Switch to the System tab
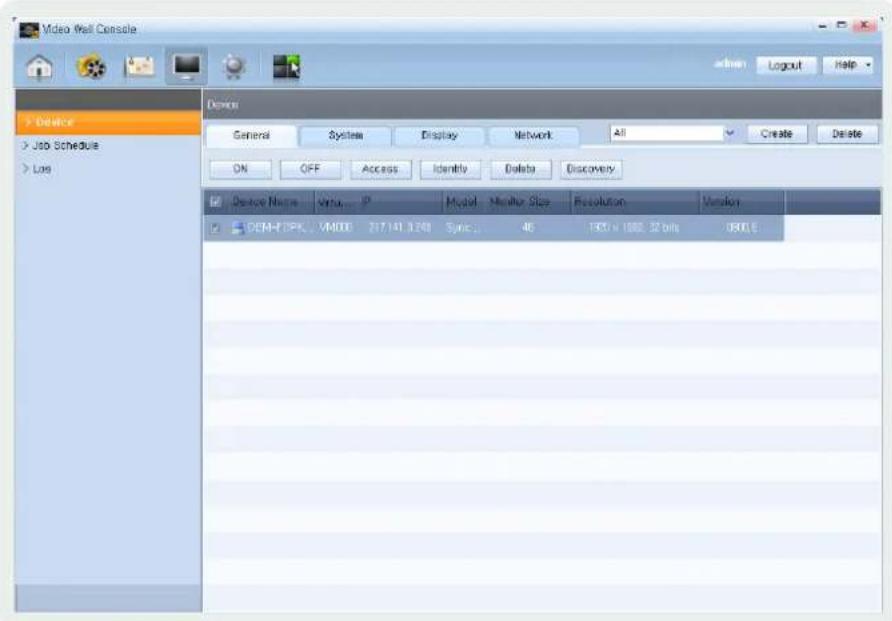892x621 pixels. 345,135
